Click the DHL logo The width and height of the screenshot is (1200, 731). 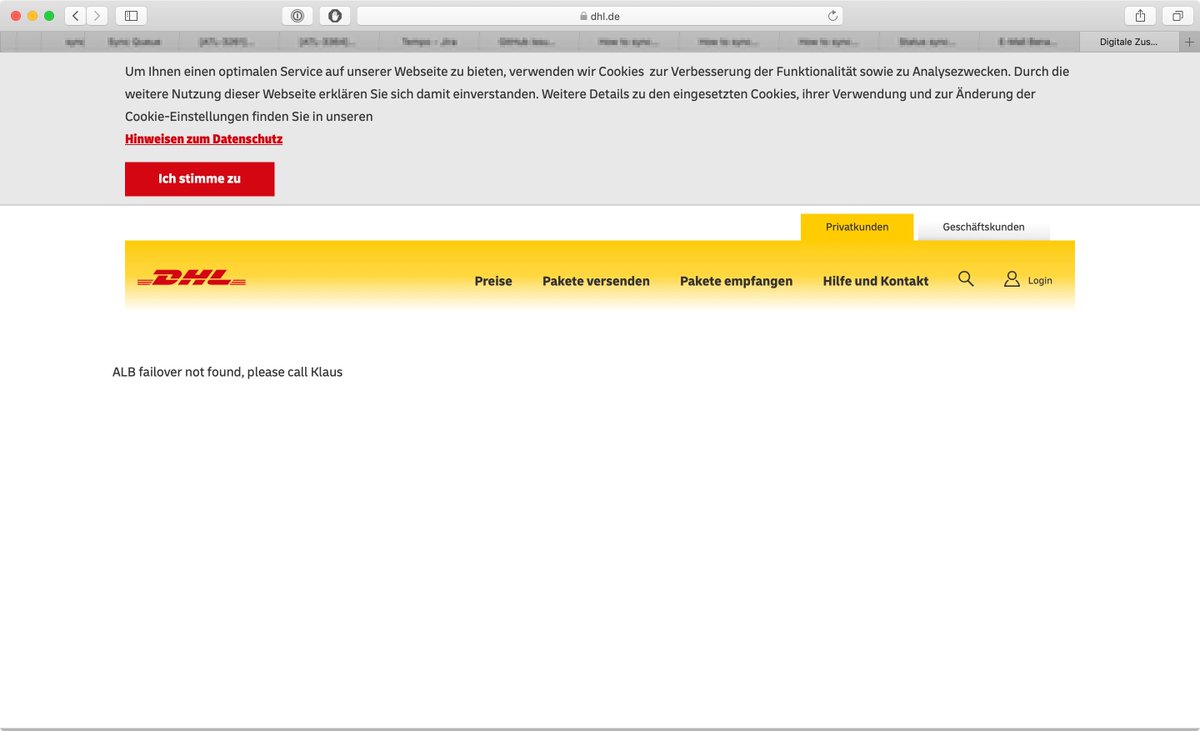191,278
